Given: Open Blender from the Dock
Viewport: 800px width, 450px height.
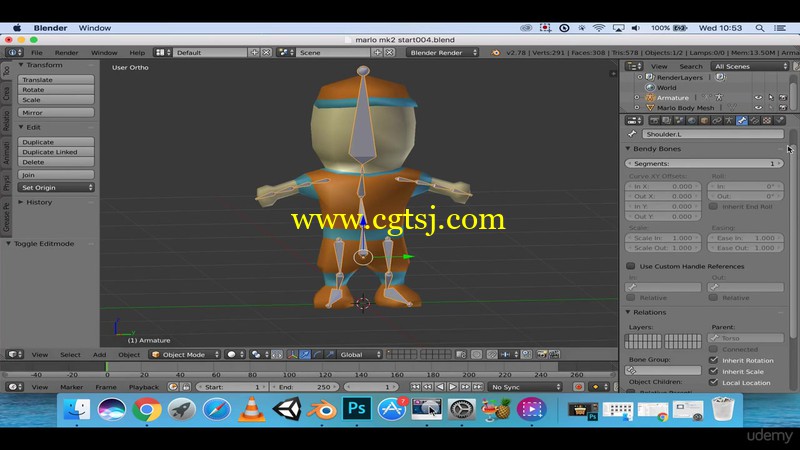Looking at the screenshot, I should click(x=321, y=409).
